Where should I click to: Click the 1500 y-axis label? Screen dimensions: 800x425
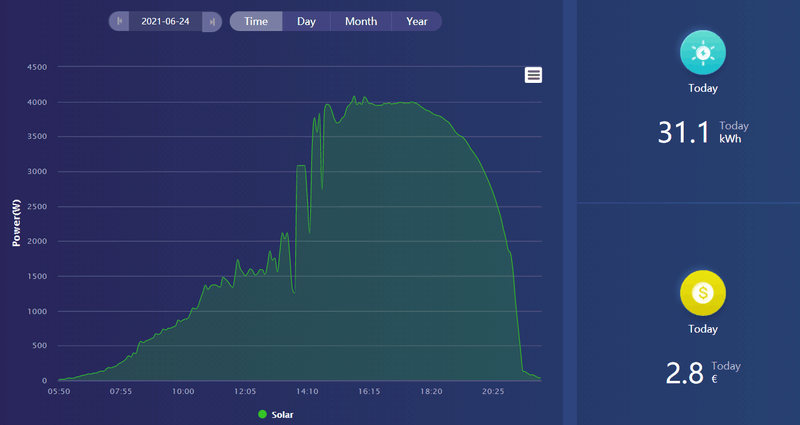coord(37,277)
